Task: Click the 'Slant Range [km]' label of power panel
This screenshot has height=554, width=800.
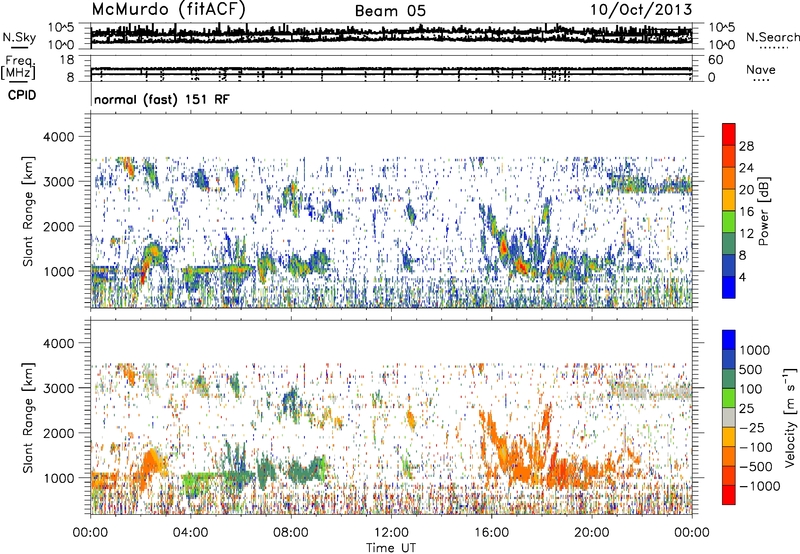Action: tap(28, 211)
